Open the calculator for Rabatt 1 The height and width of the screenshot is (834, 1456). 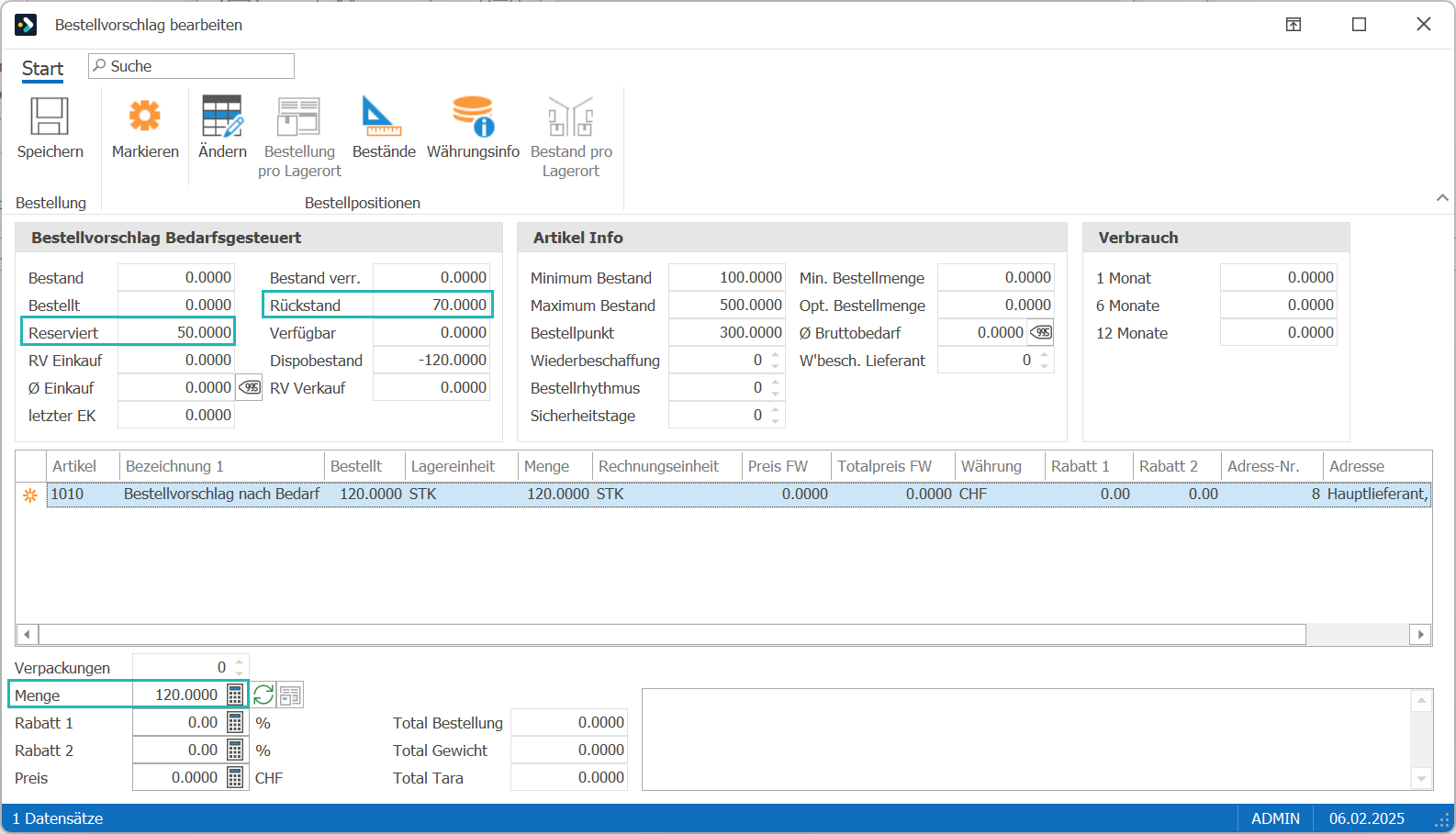[x=235, y=723]
